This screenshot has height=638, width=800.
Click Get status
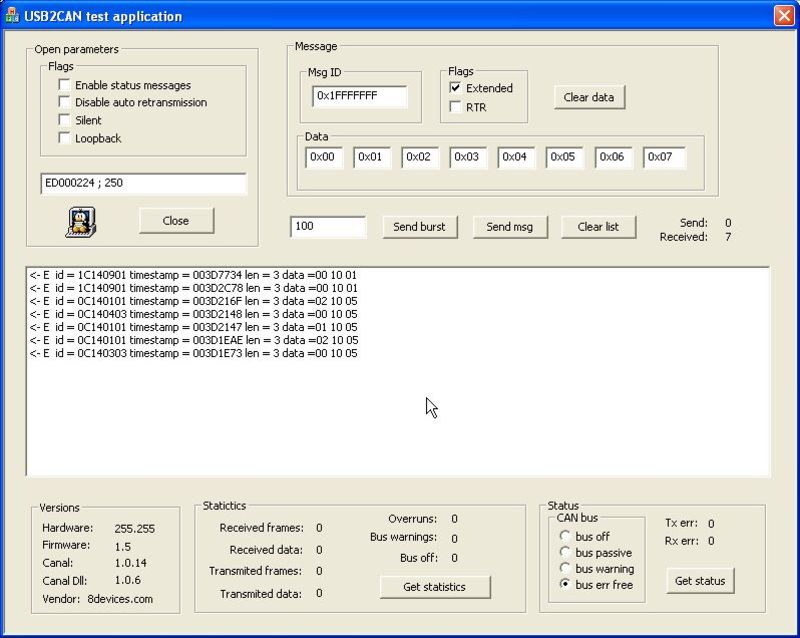coord(700,580)
